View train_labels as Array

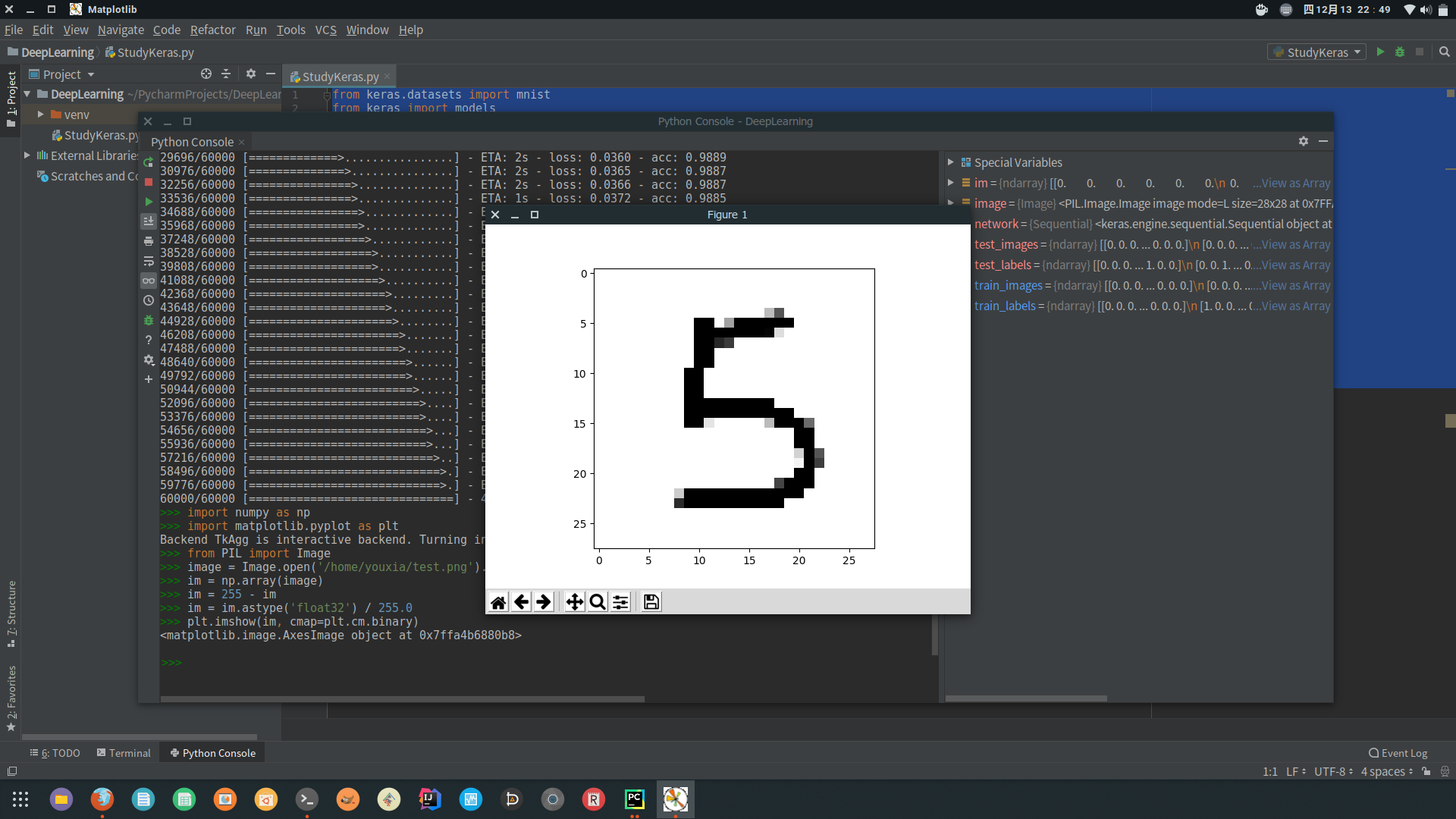coord(1296,306)
